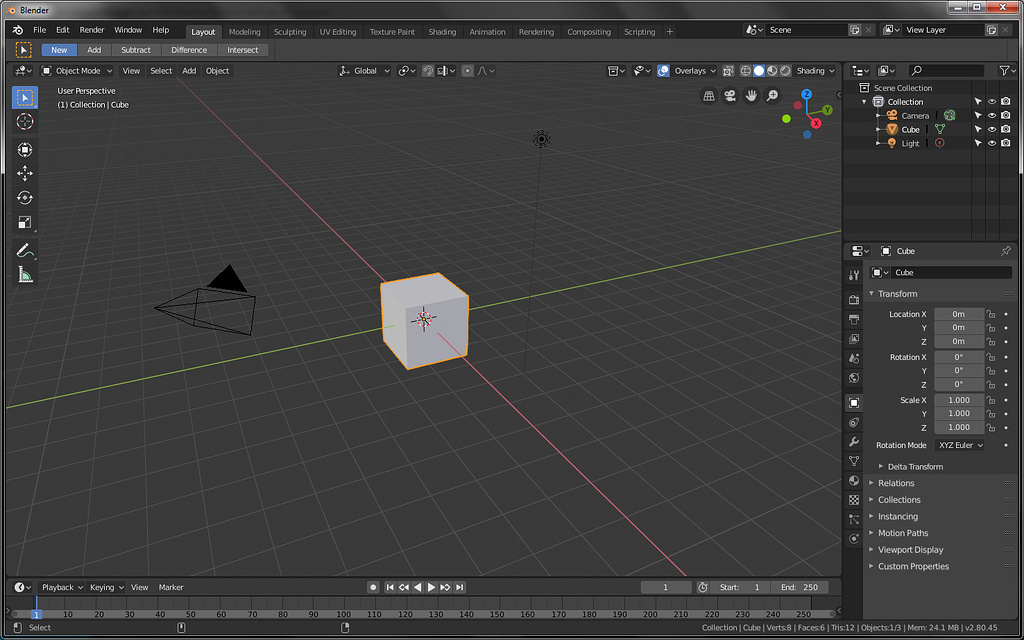Jump to end frame button

coord(460,587)
